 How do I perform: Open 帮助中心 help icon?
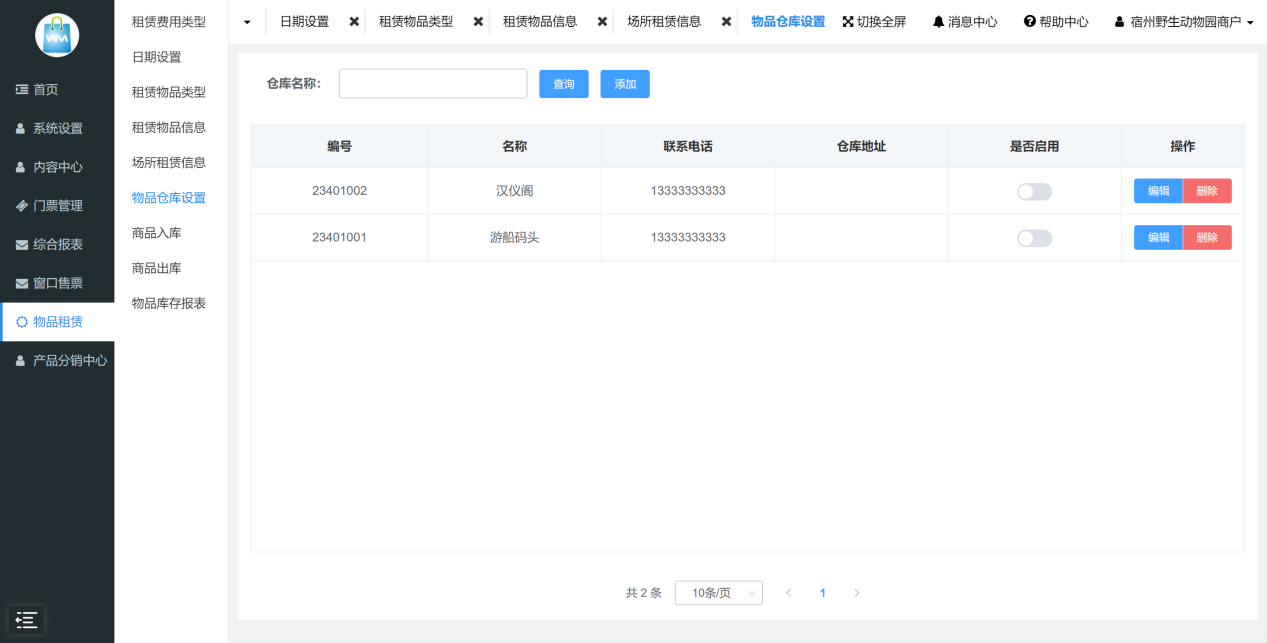1029,21
